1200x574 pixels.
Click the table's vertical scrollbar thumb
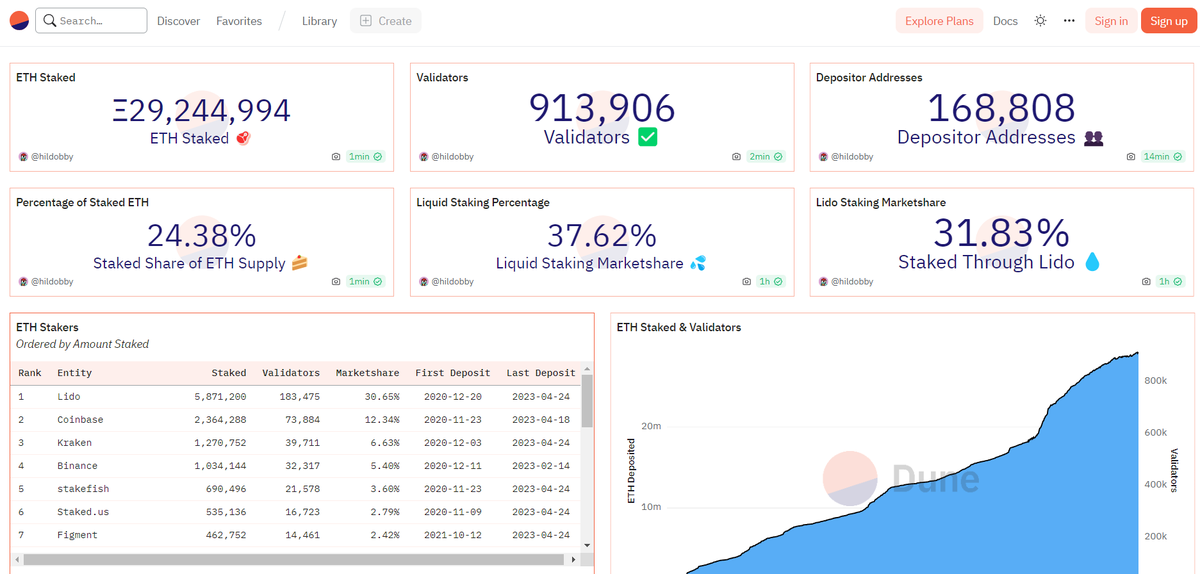[x=587, y=401]
